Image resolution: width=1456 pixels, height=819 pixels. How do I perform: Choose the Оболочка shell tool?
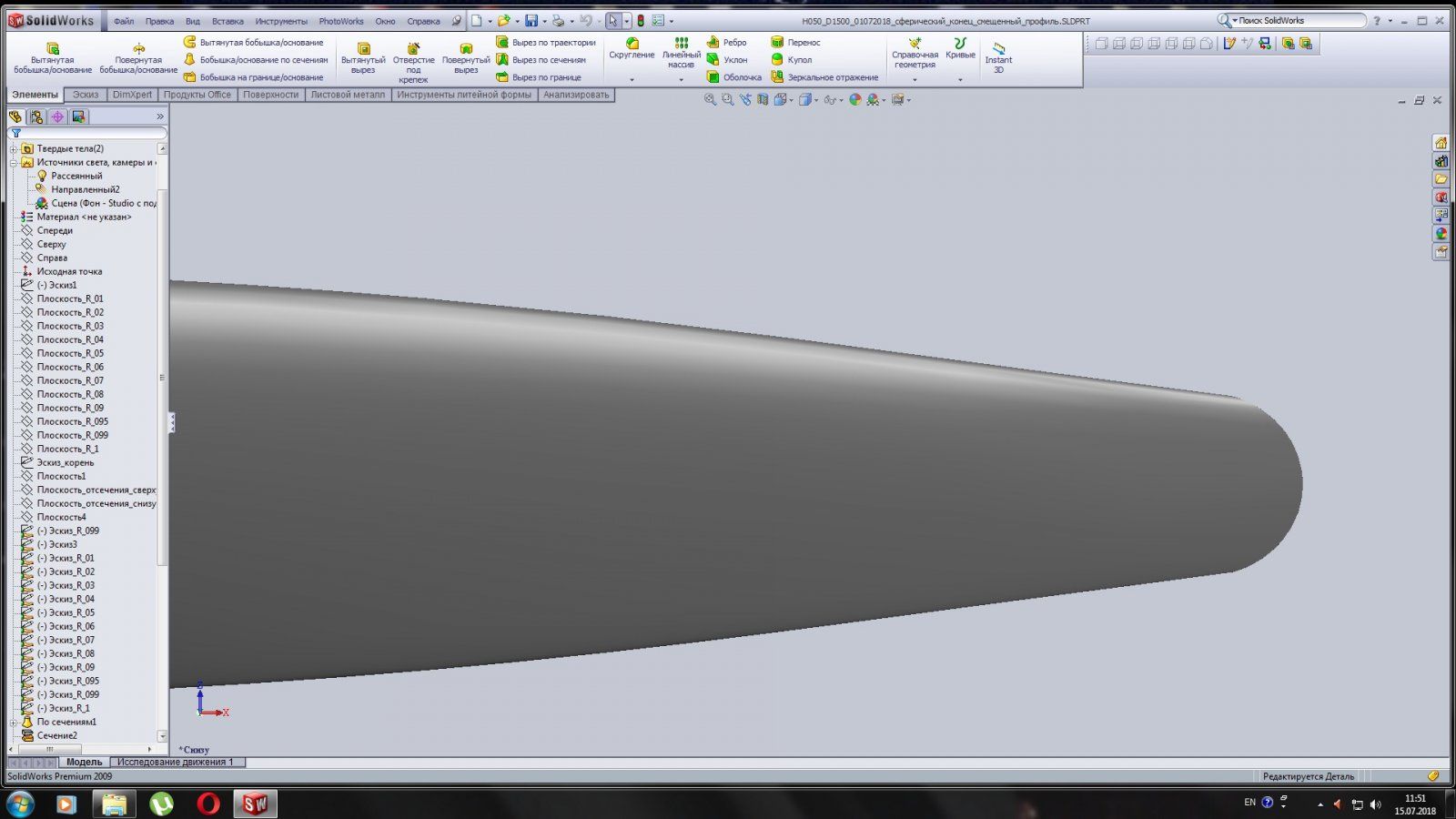(x=733, y=77)
